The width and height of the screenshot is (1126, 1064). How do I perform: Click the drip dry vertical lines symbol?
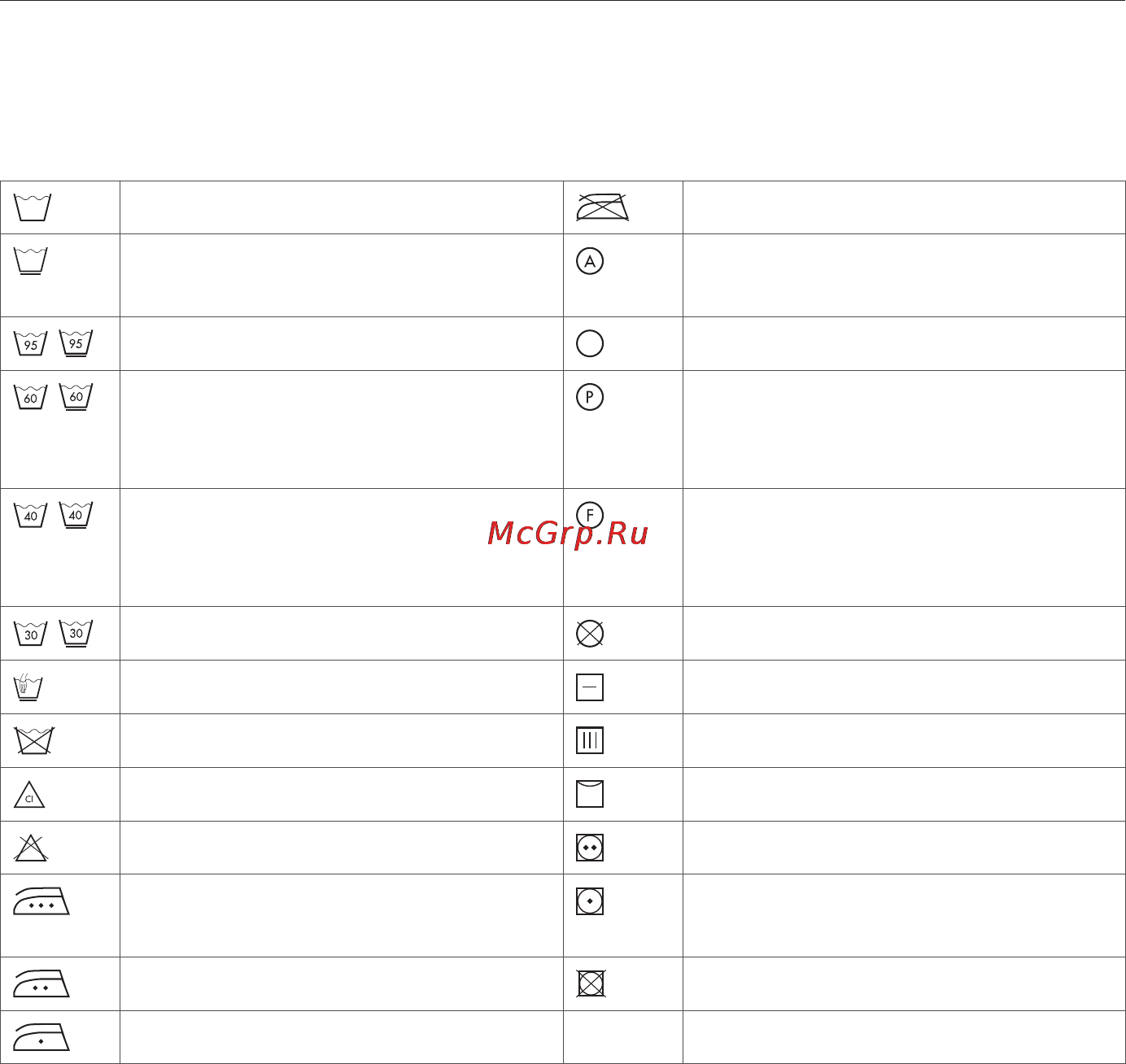coord(590,740)
